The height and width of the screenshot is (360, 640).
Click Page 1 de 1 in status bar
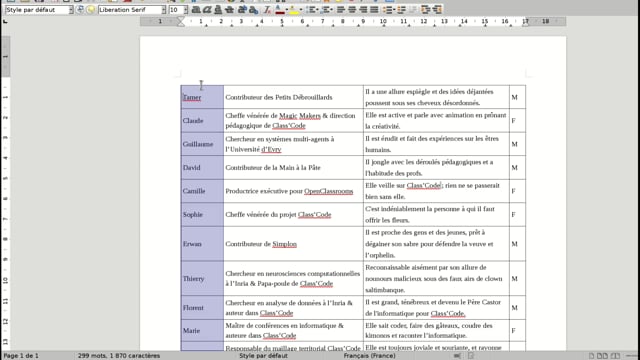pyautogui.click(x=21, y=356)
